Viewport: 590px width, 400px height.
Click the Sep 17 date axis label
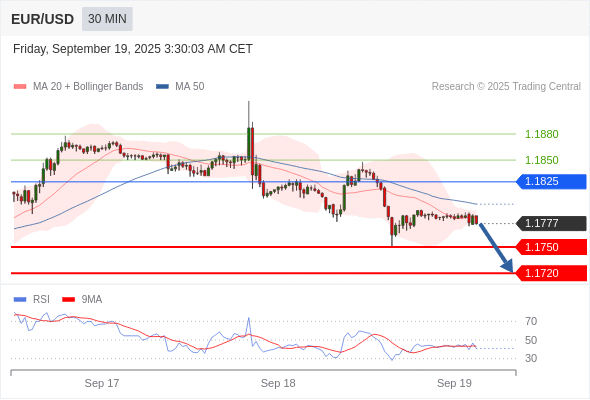102,383
